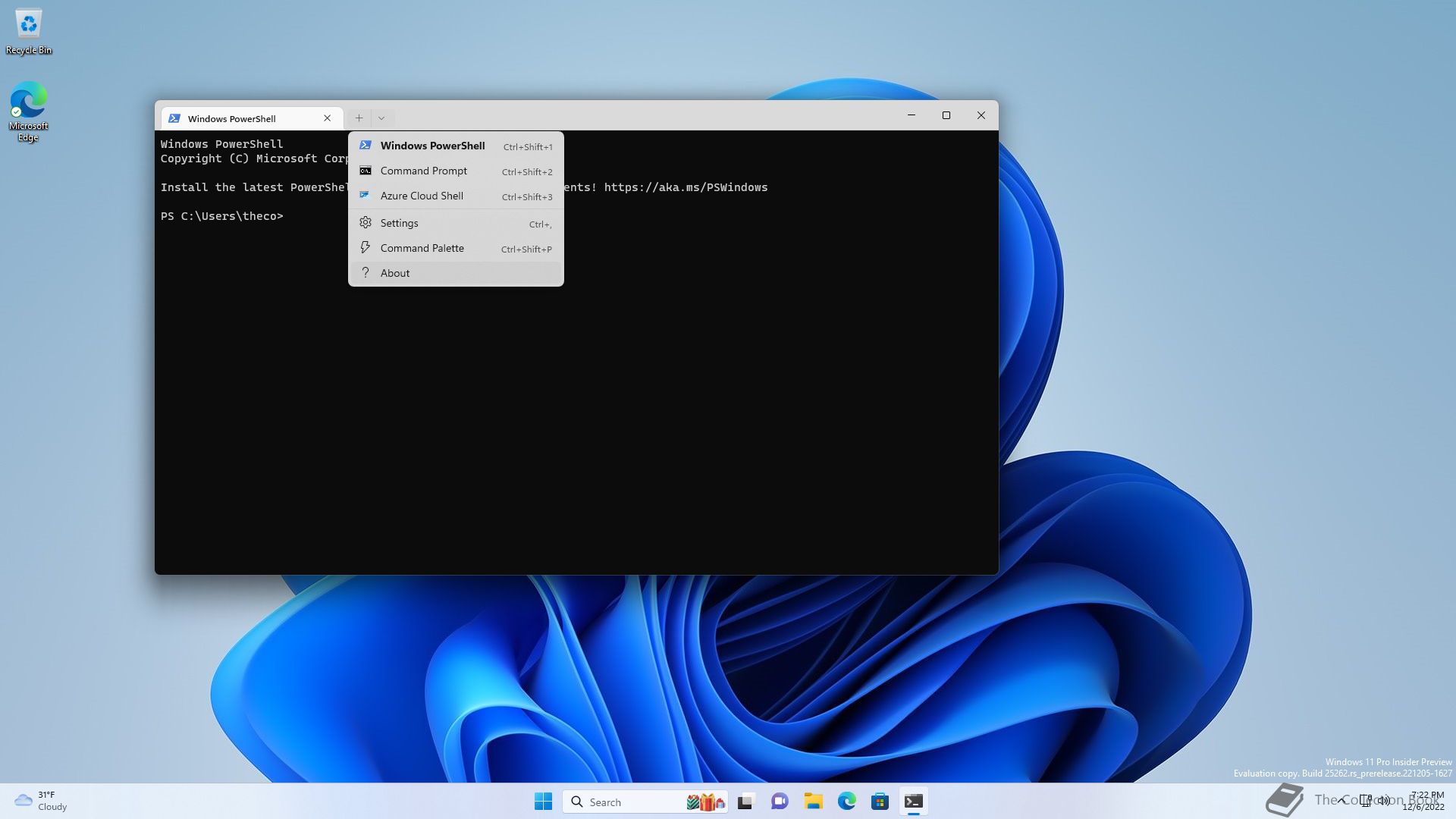
Task: Click the Terminal icon on taskbar
Action: pos(913,802)
